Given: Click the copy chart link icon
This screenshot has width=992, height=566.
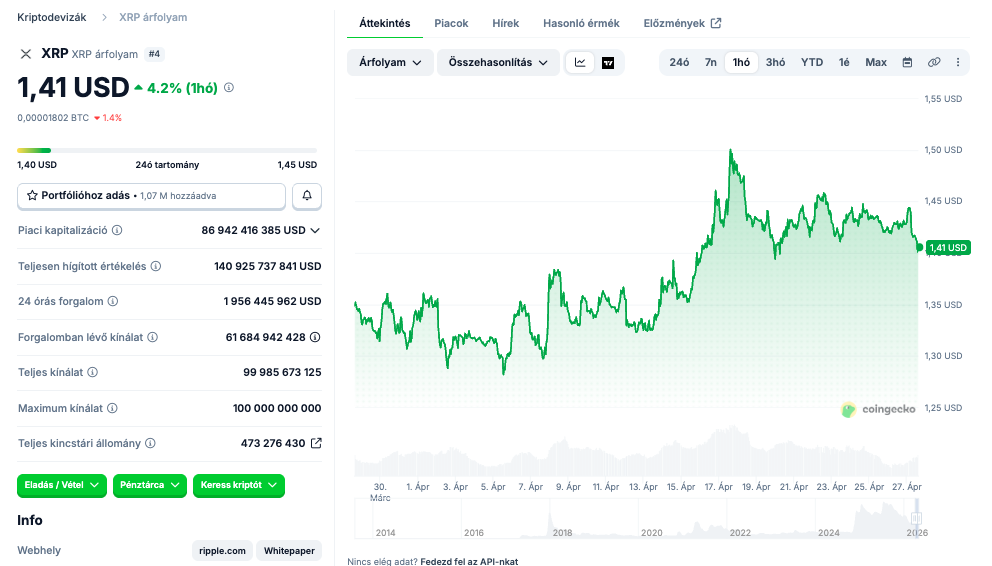Looking at the screenshot, I should point(934,62).
